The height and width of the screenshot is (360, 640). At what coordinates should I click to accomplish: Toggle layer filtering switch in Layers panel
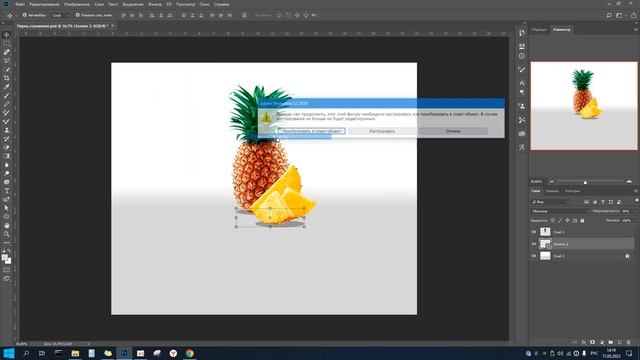pos(636,201)
